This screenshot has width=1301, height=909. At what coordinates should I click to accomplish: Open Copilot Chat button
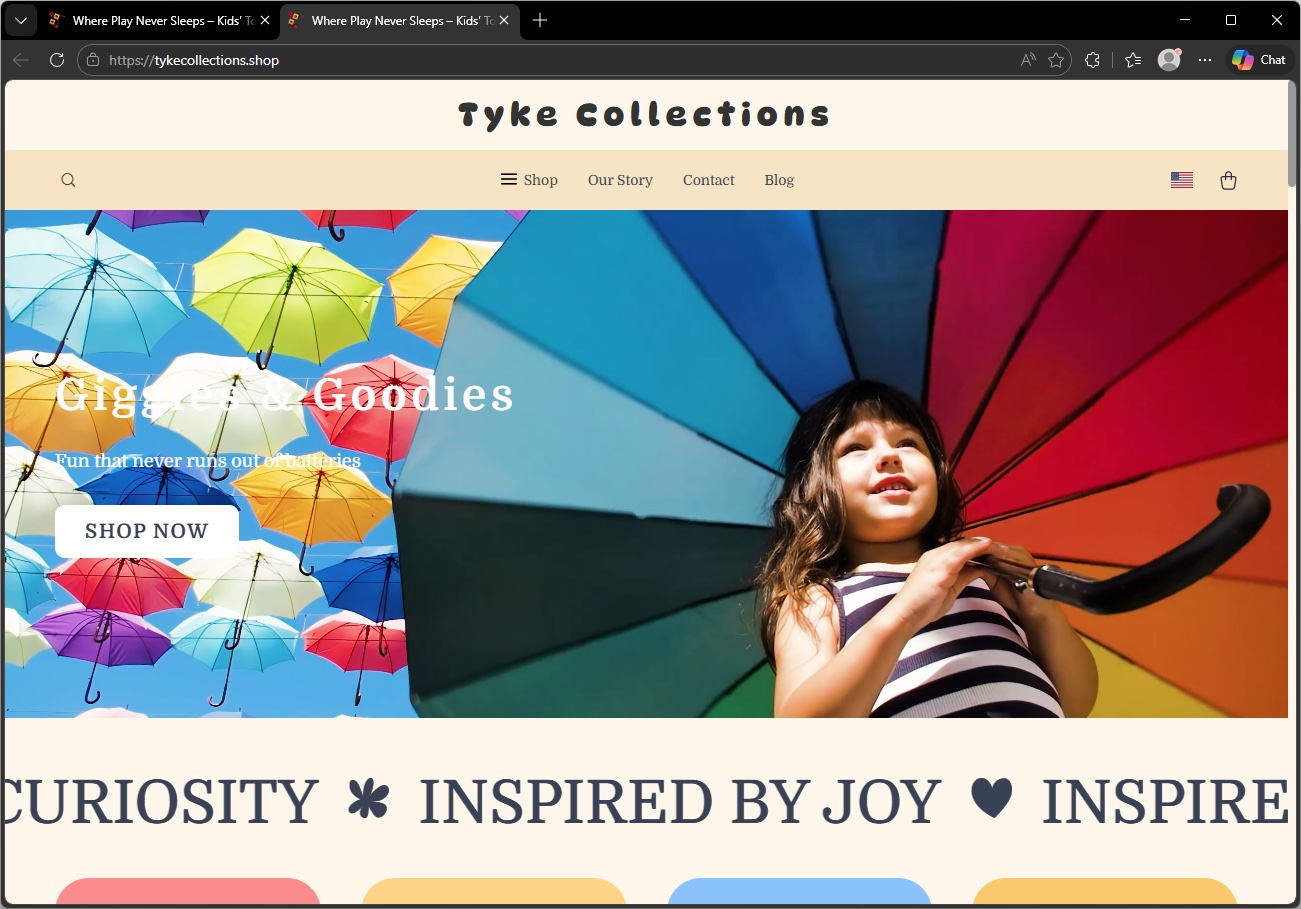point(1259,60)
